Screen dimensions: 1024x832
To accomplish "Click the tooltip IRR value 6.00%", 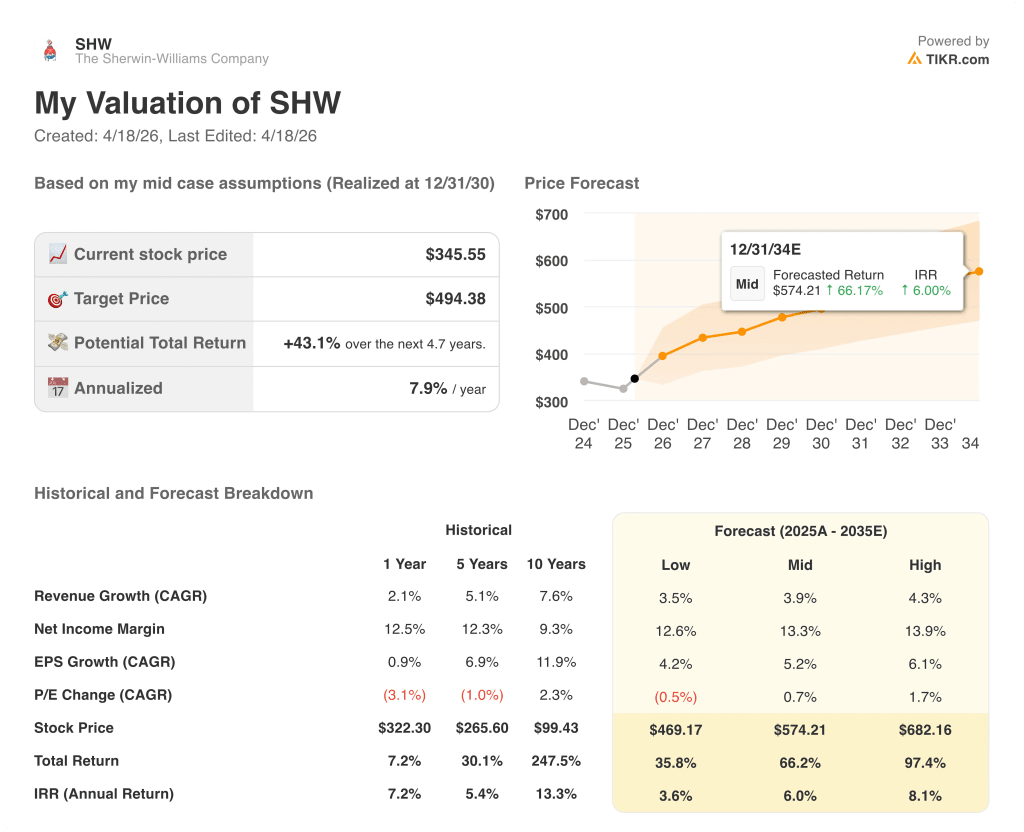I will [926, 291].
